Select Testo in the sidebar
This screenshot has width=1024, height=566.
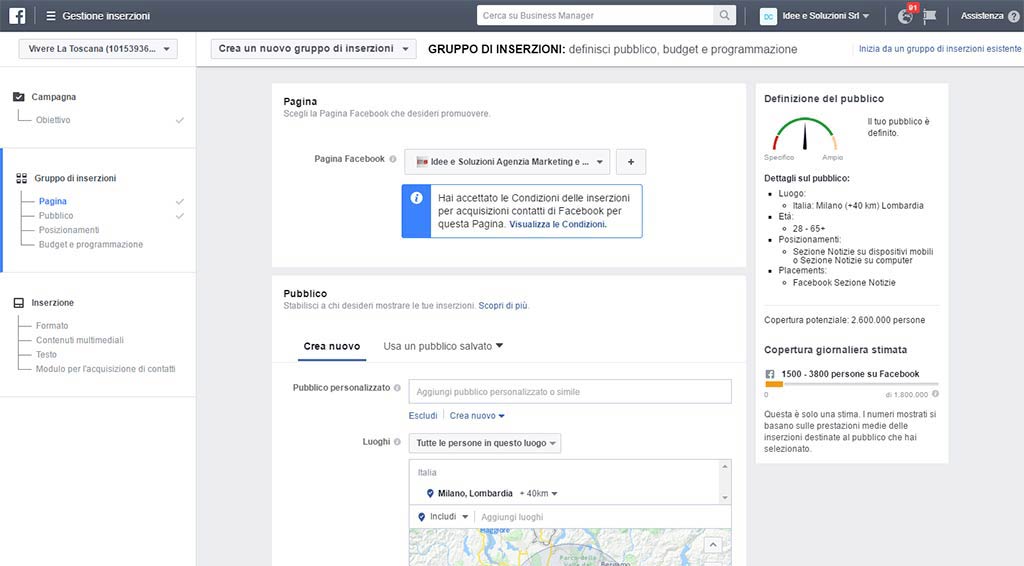click(x=46, y=354)
